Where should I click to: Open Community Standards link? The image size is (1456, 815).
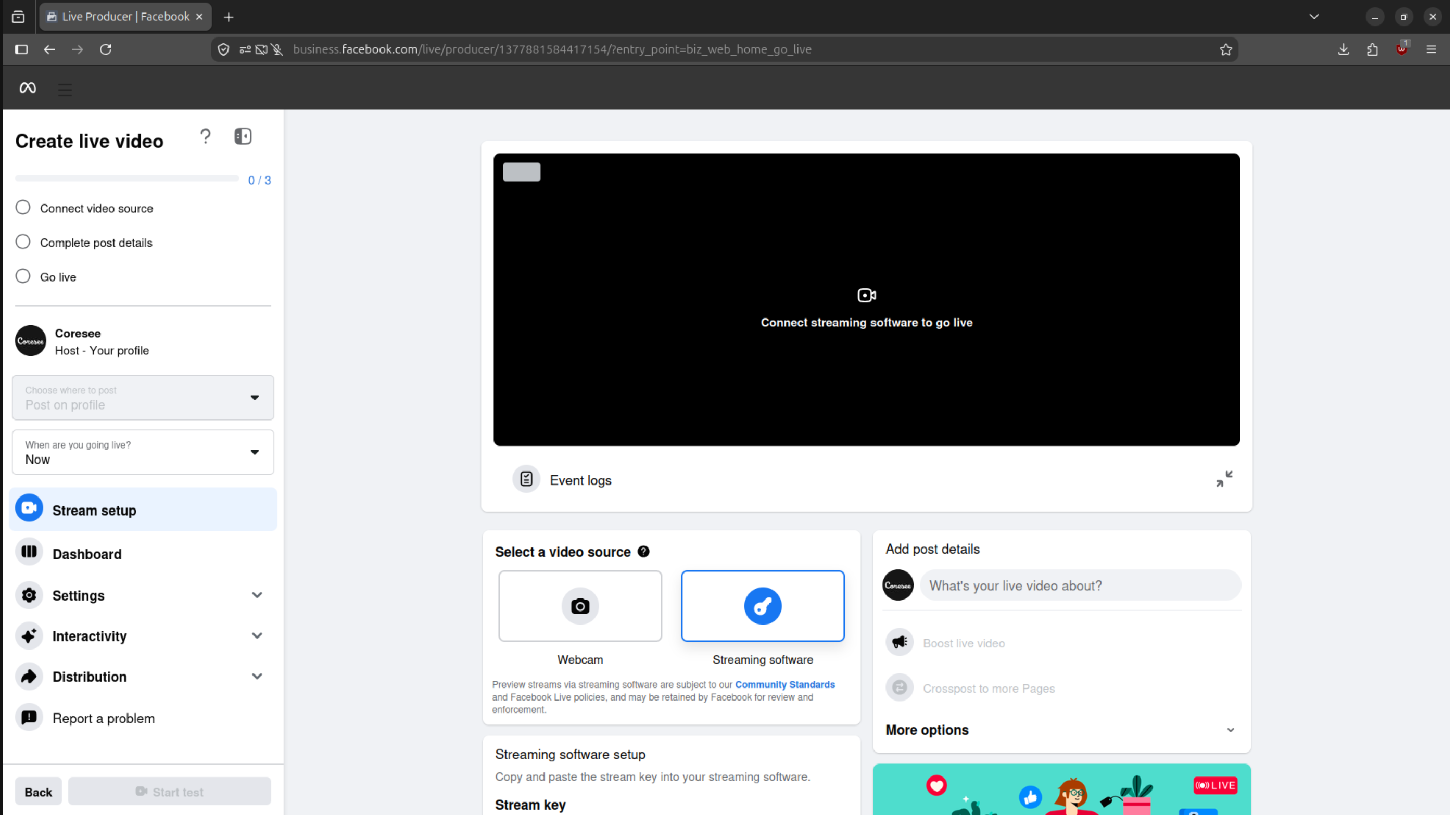point(784,684)
